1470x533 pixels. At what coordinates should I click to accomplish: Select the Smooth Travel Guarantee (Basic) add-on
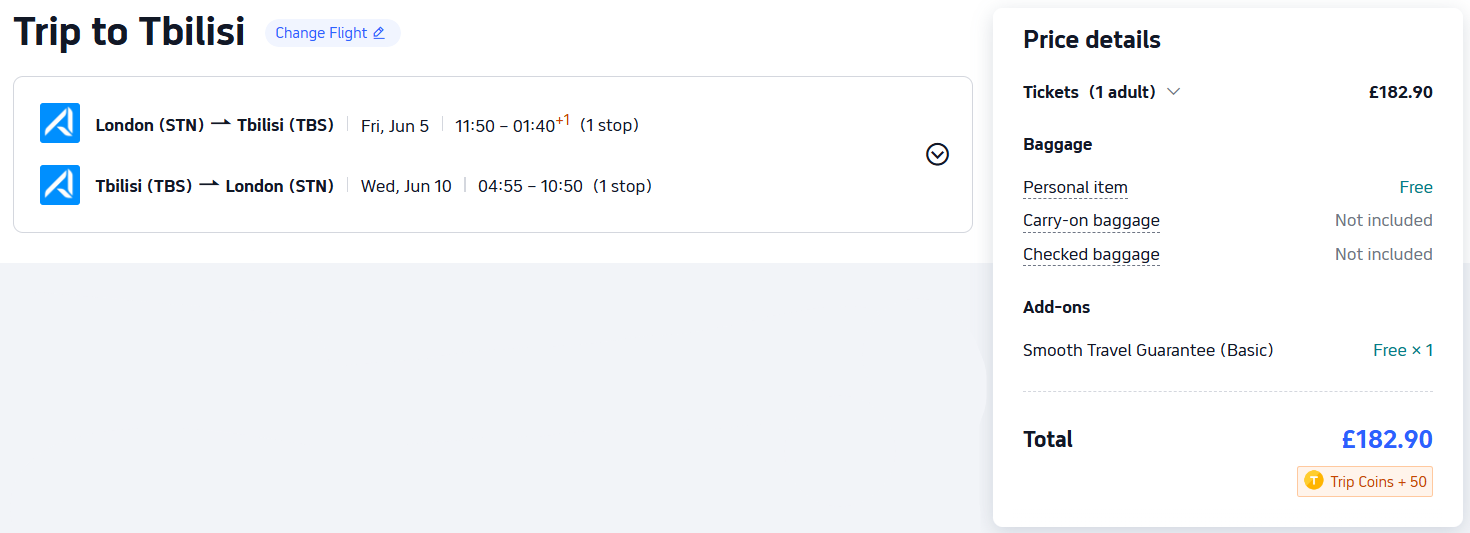tap(1148, 350)
